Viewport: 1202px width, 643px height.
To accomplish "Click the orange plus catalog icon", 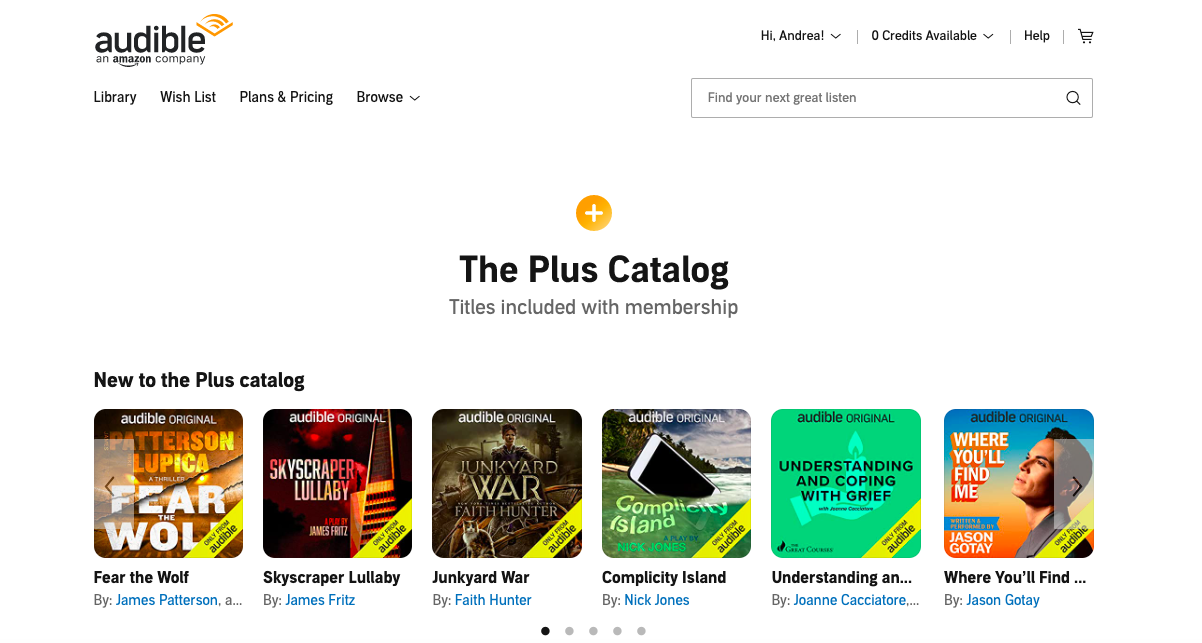I will (x=594, y=212).
